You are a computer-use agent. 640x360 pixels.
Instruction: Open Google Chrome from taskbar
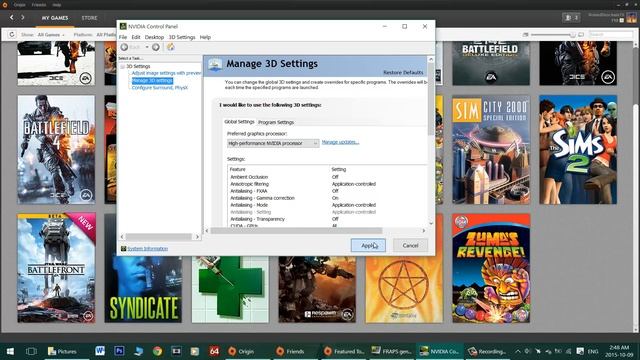click(157, 351)
